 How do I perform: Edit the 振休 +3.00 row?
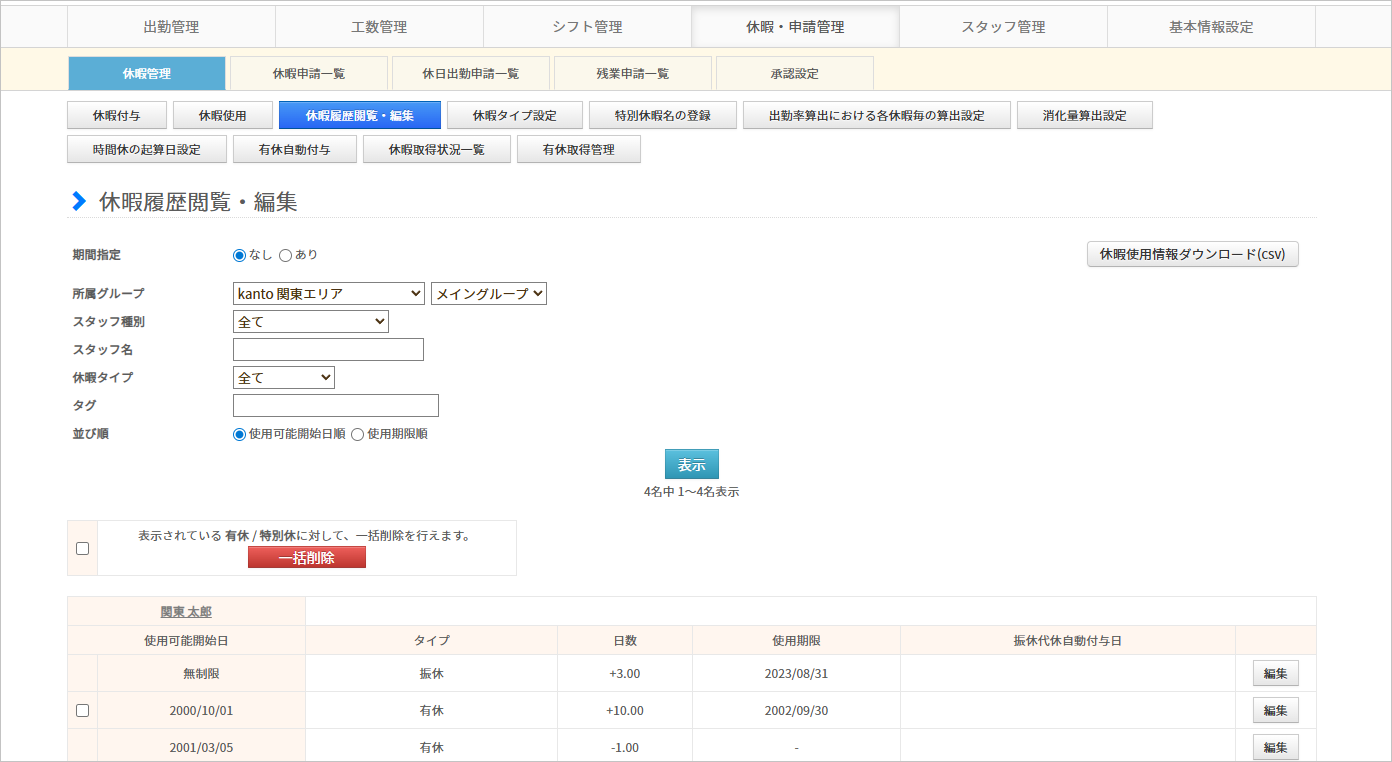pos(1275,673)
